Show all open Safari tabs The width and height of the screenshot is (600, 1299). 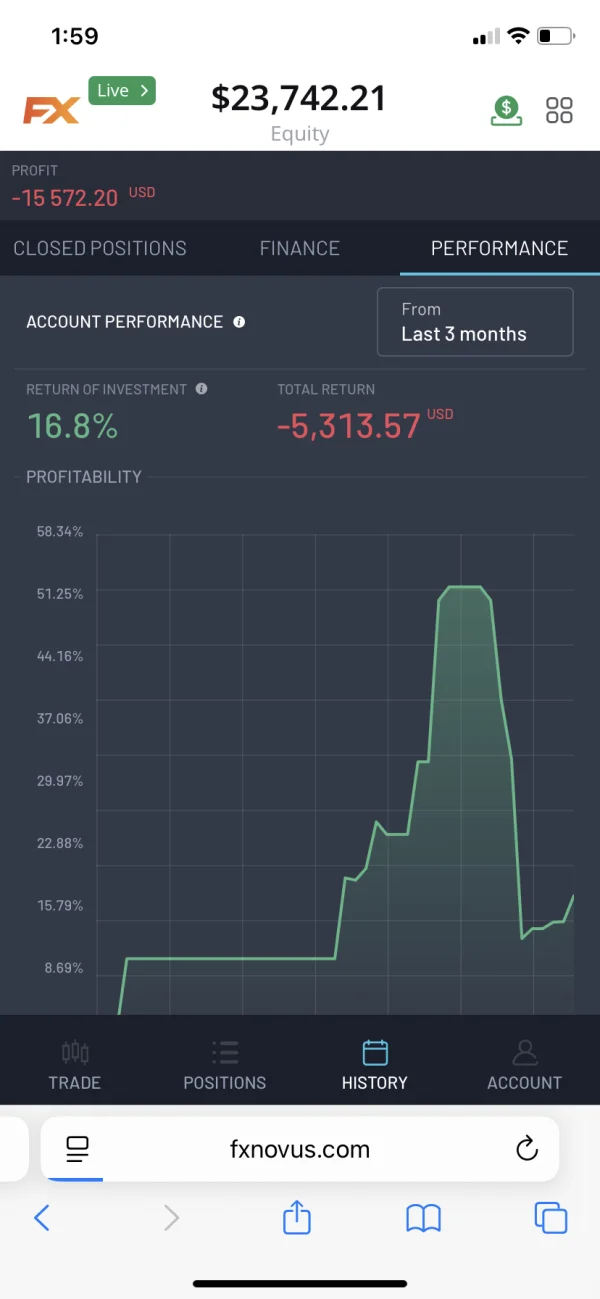click(550, 1217)
